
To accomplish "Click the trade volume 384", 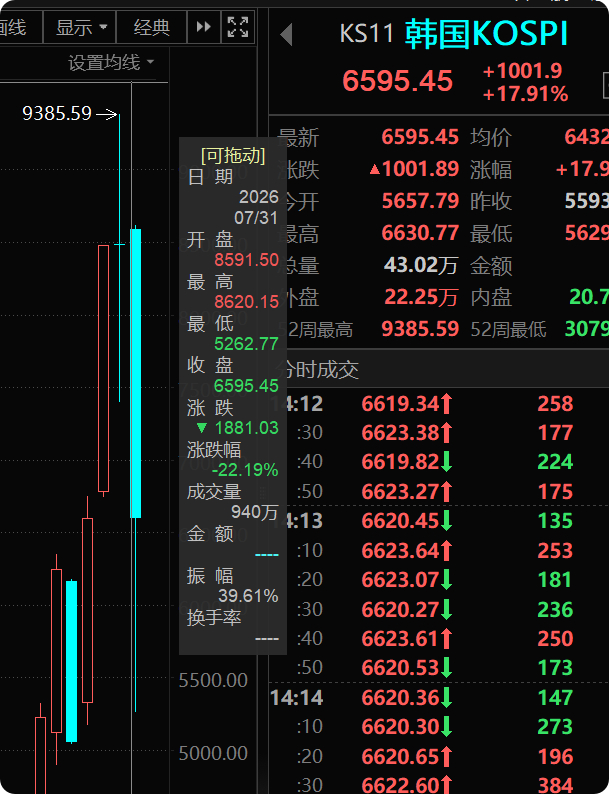I will 555,785.
